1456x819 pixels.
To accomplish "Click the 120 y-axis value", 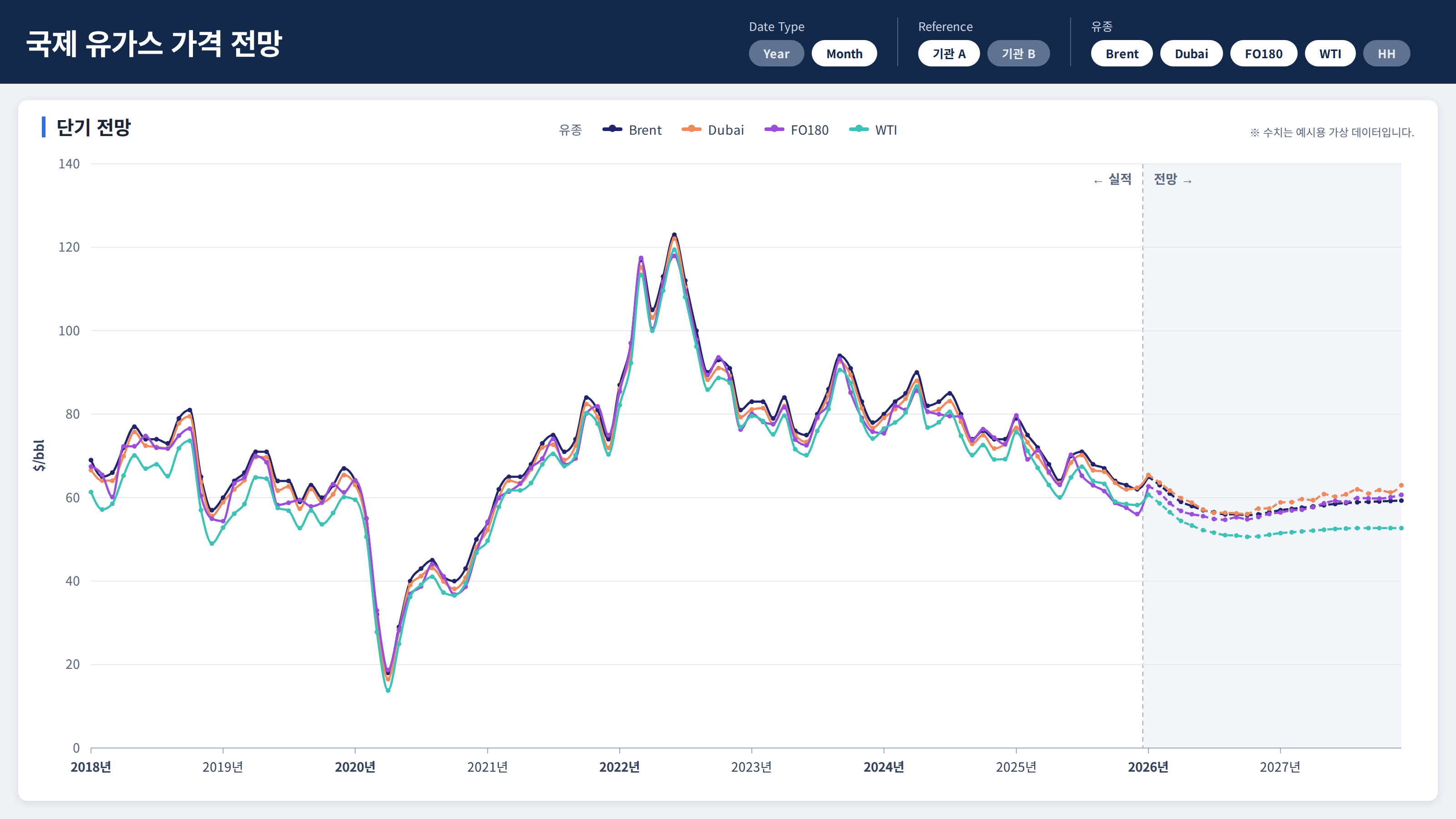I will click(69, 247).
